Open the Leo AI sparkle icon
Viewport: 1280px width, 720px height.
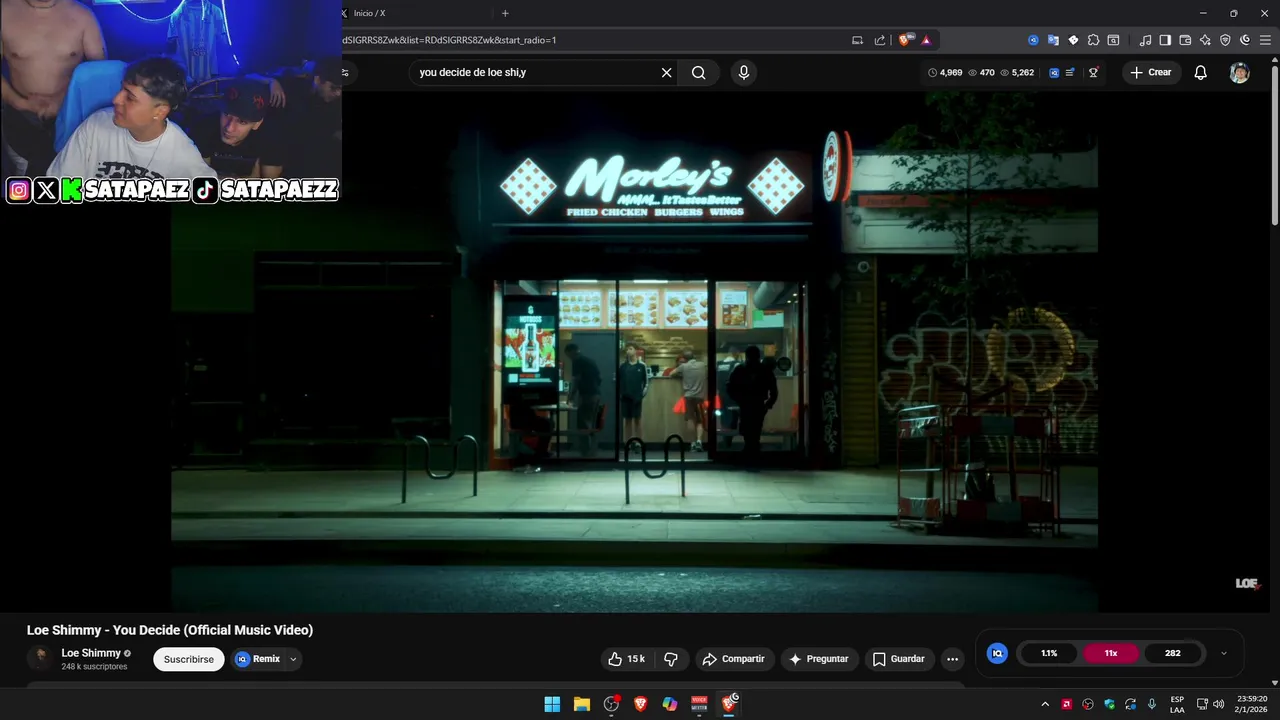[x=1205, y=40]
